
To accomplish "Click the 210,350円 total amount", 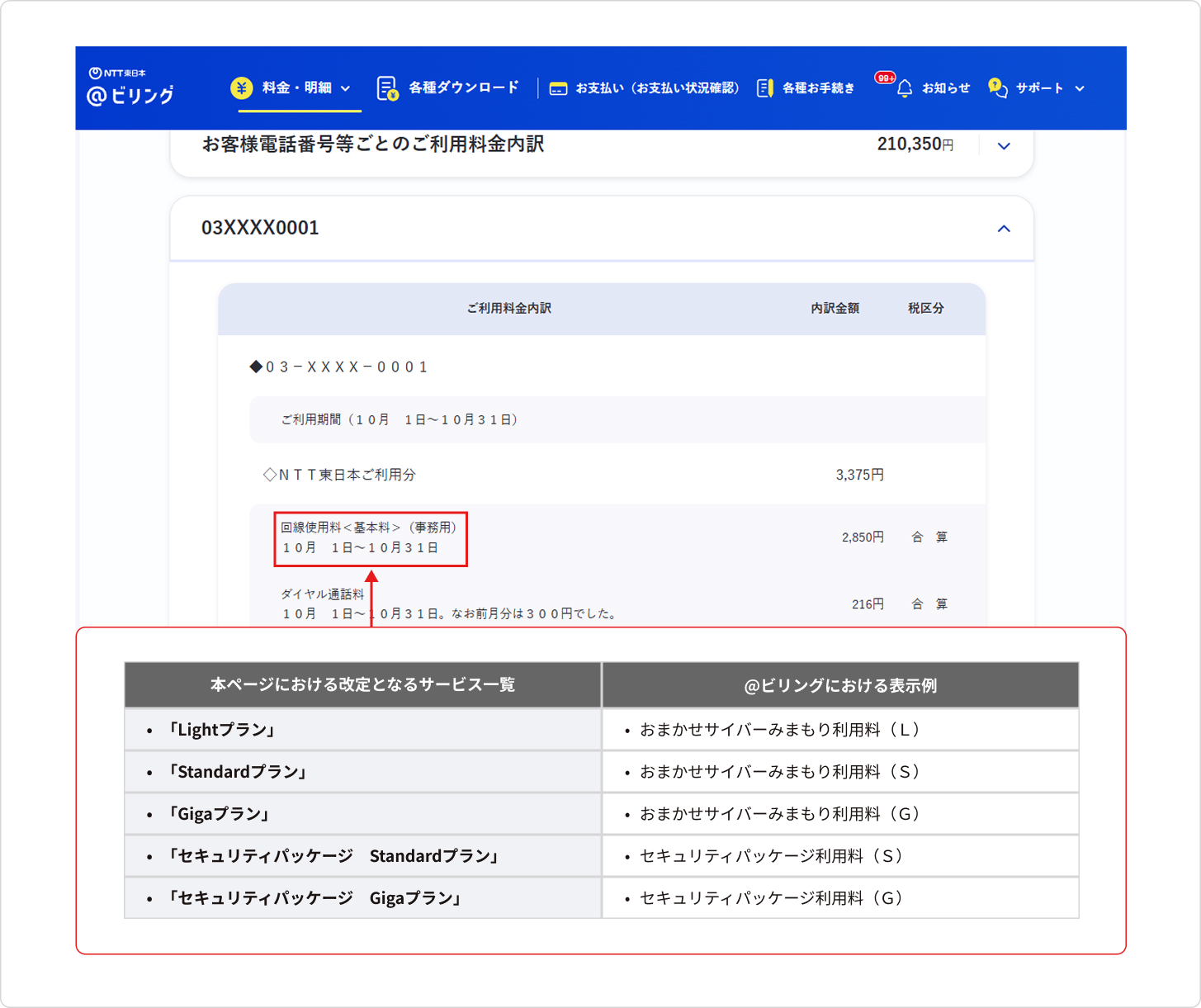I will pos(915,144).
